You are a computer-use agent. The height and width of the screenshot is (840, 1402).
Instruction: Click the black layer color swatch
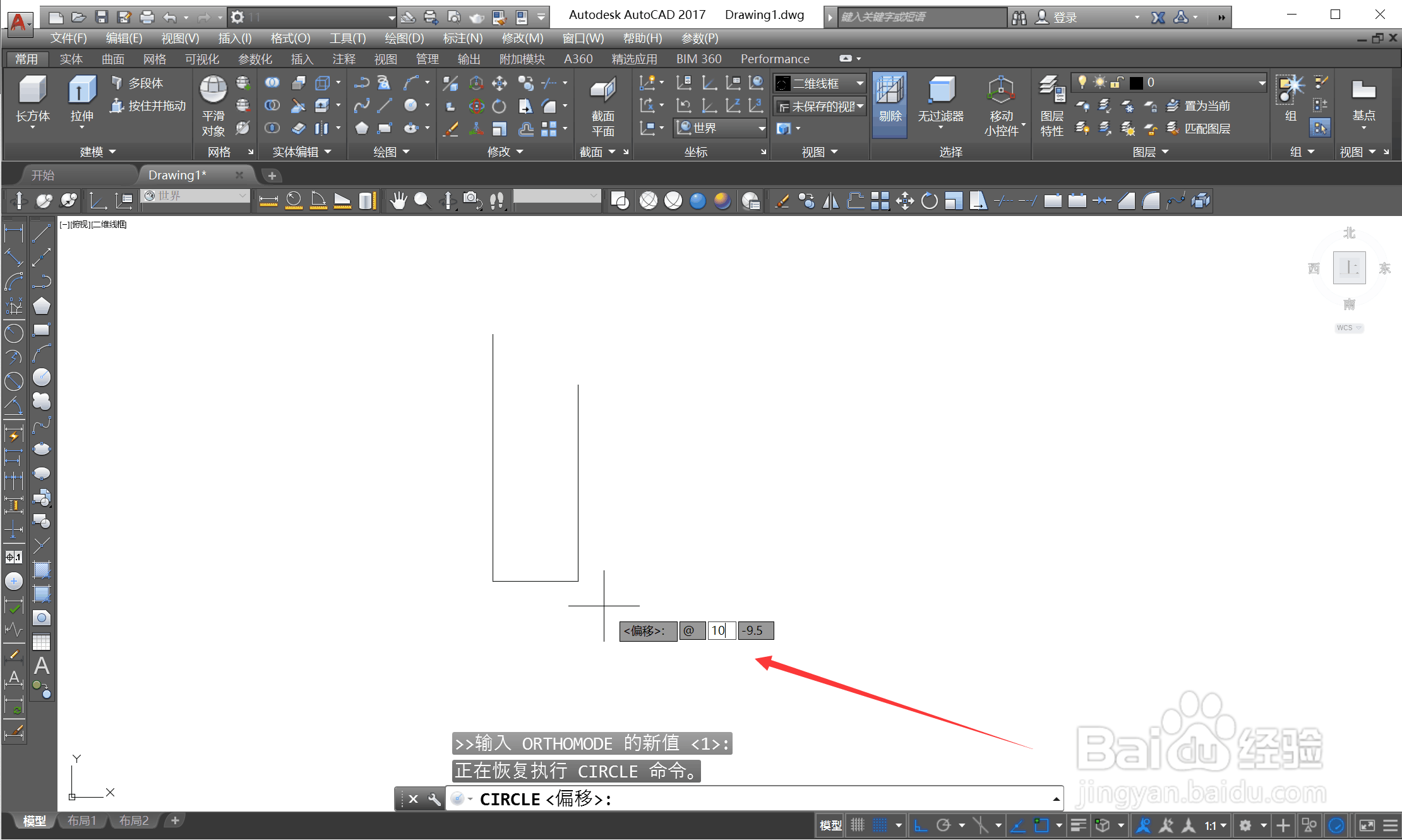click(x=1136, y=83)
